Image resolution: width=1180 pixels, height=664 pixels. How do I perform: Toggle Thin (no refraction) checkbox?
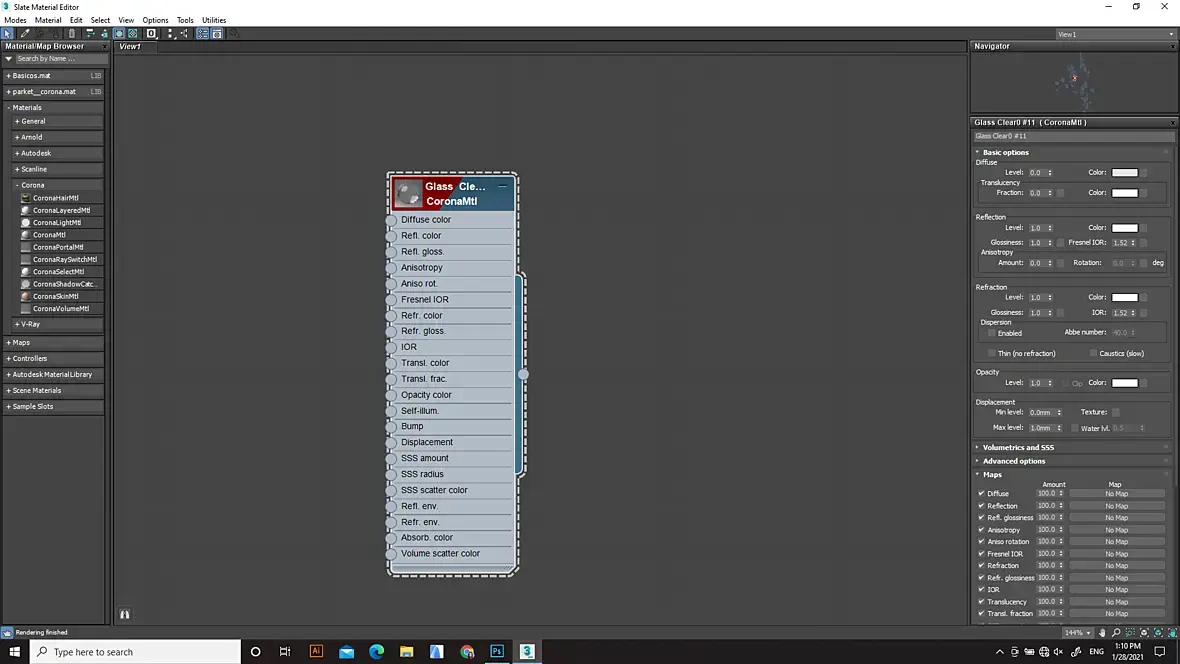(x=992, y=354)
